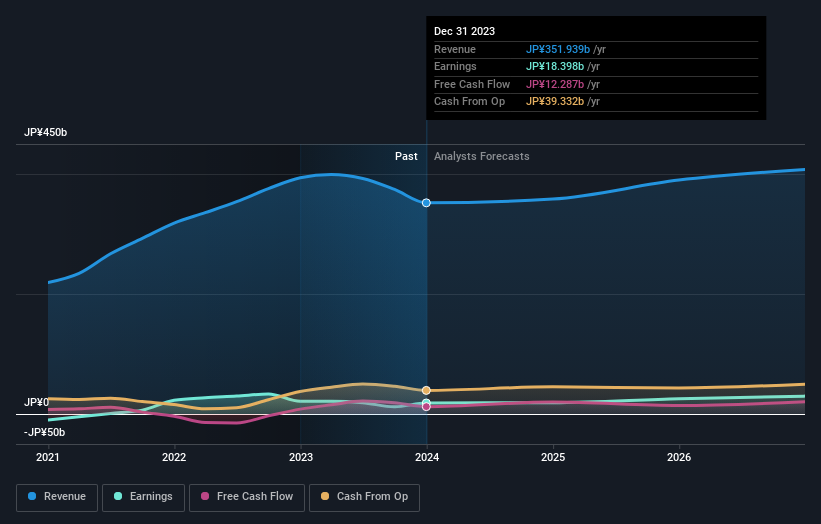Click the Analysts Forecasts label

pos(482,157)
